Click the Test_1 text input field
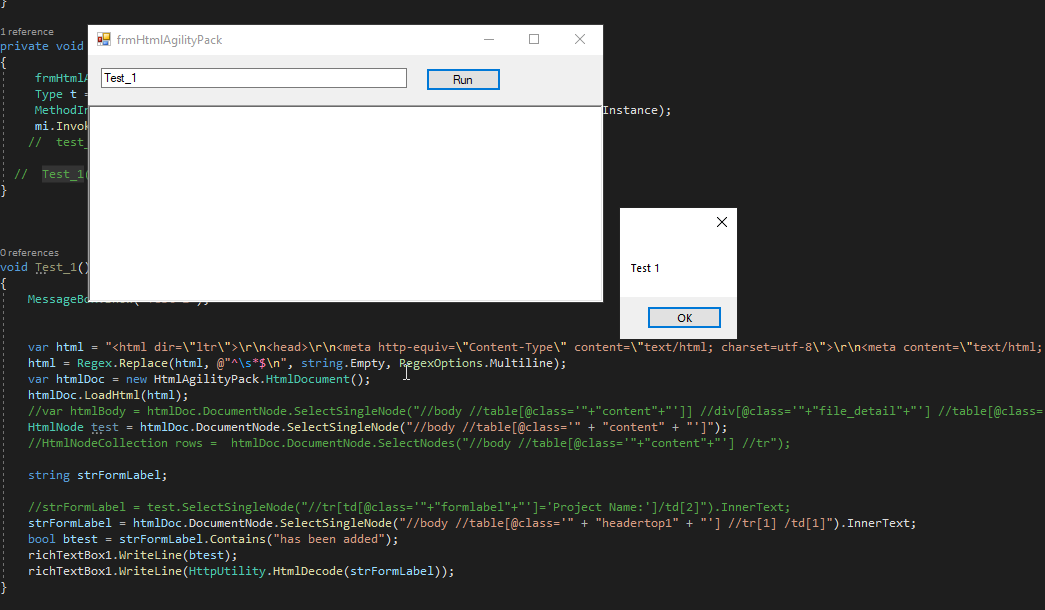The width and height of the screenshot is (1045, 610). click(x=254, y=78)
